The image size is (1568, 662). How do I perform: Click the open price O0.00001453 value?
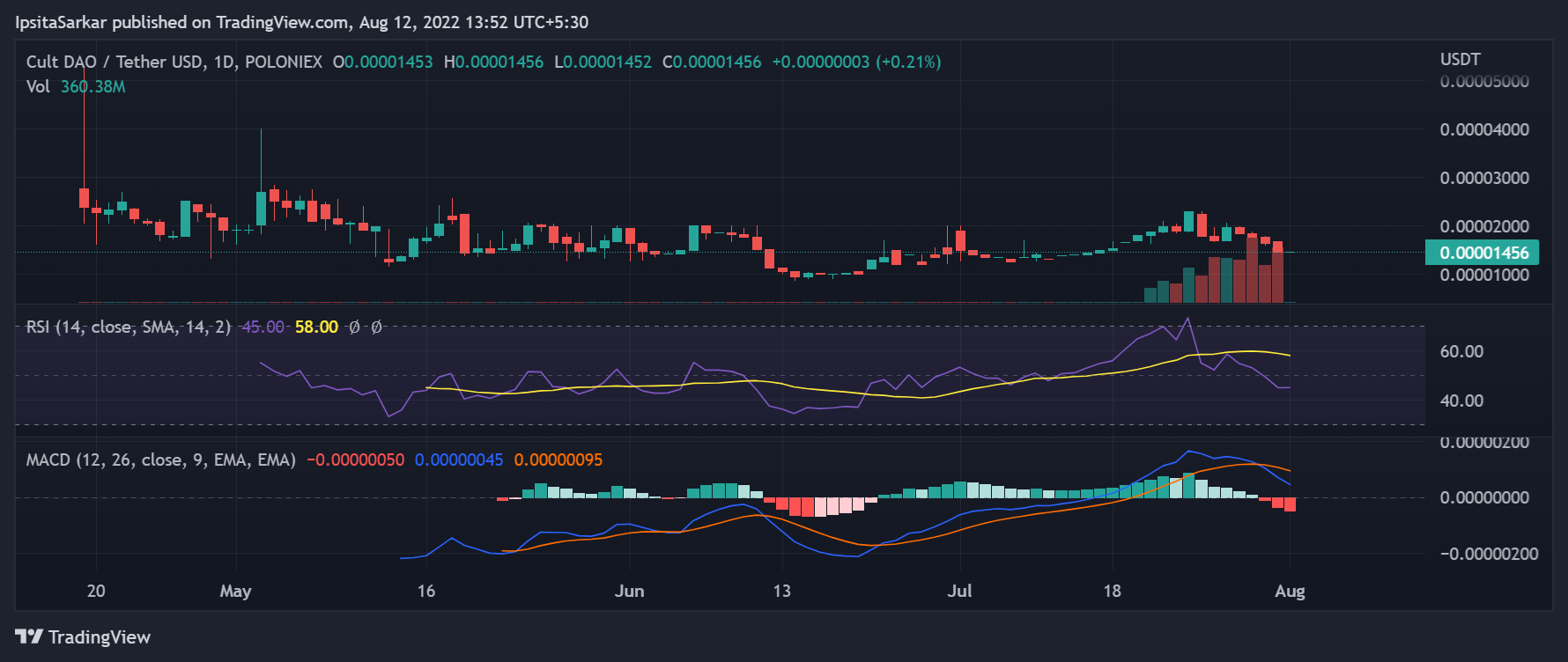click(x=383, y=62)
